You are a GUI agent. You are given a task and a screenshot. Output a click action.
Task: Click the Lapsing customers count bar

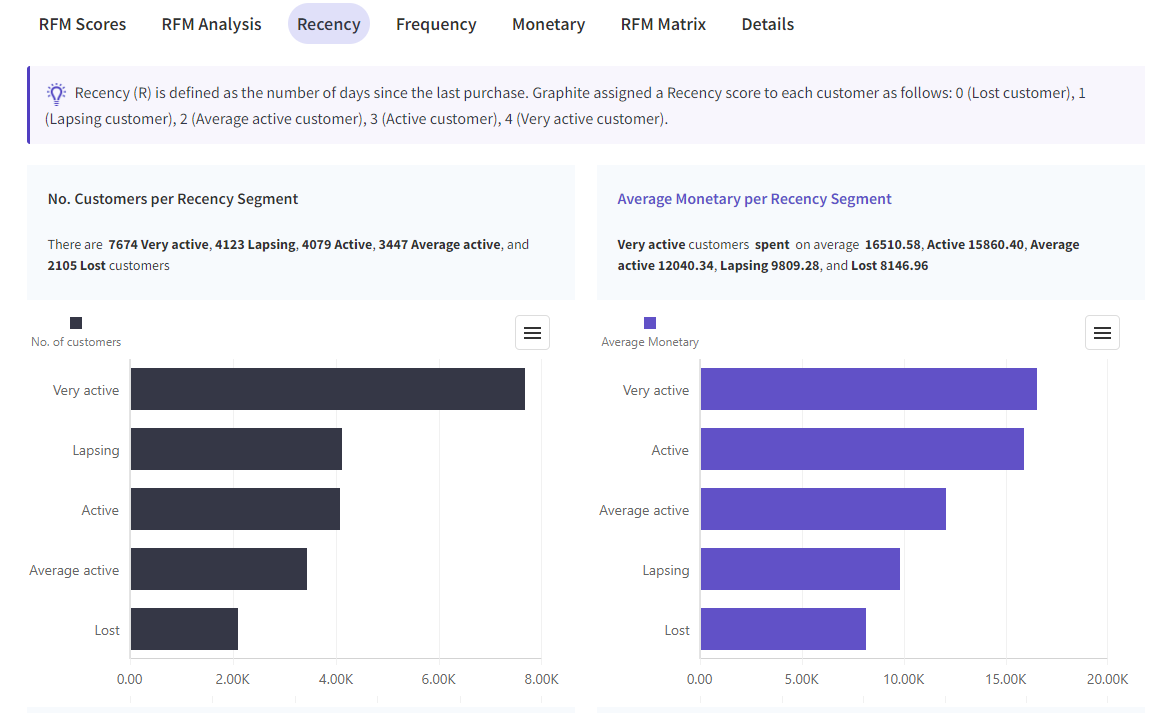coord(236,449)
